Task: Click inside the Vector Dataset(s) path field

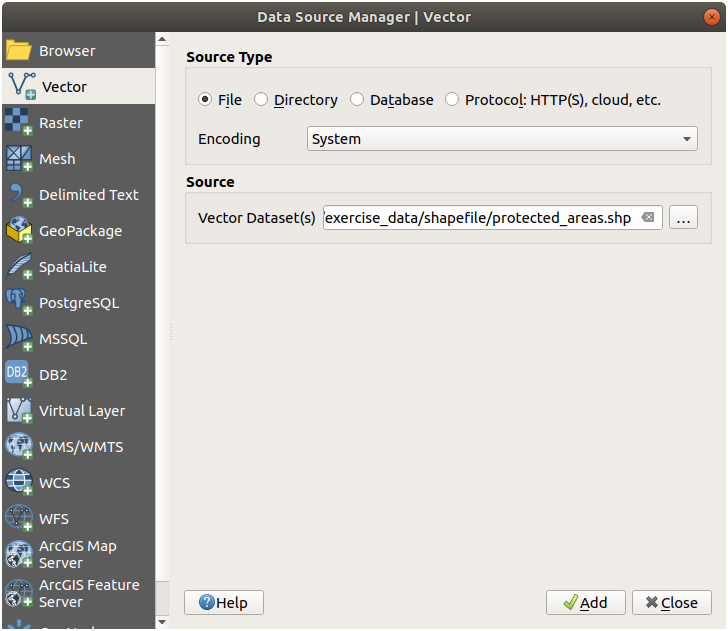Action: click(480, 218)
